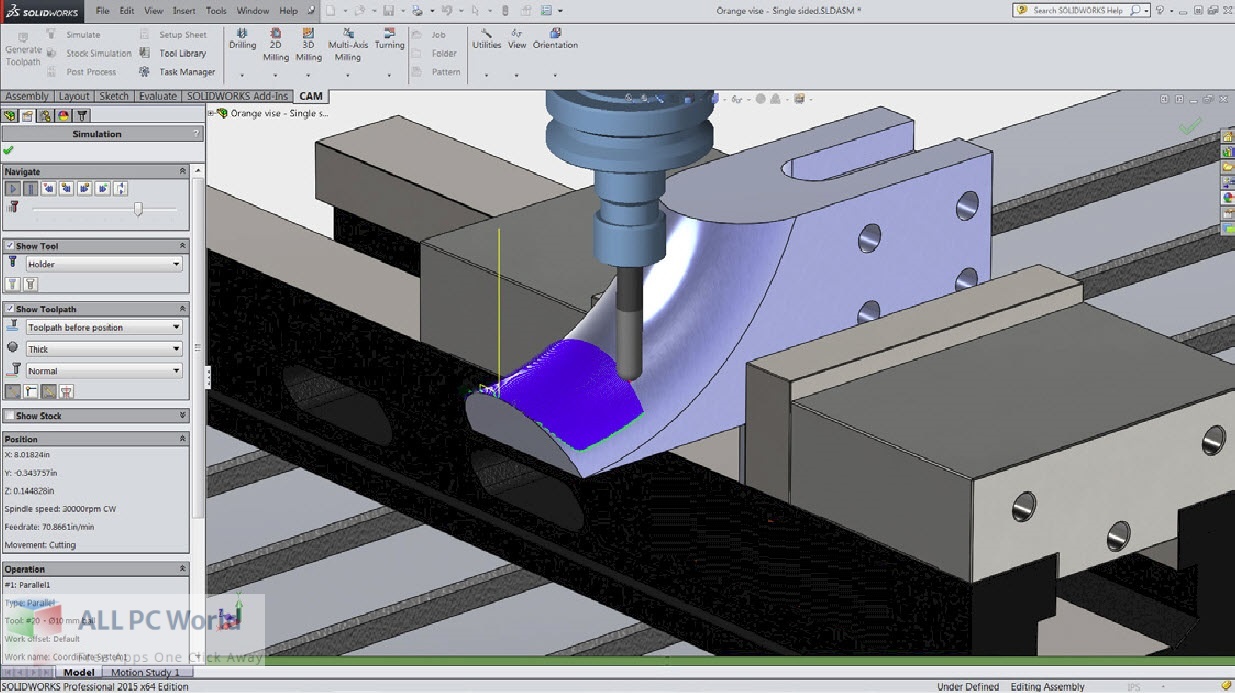Expand the Show Stock section

point(182,416)
